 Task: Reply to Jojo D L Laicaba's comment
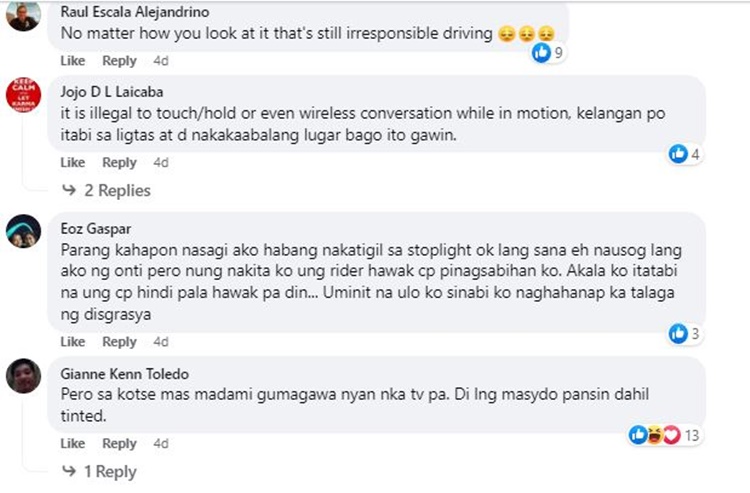point(120,163)
